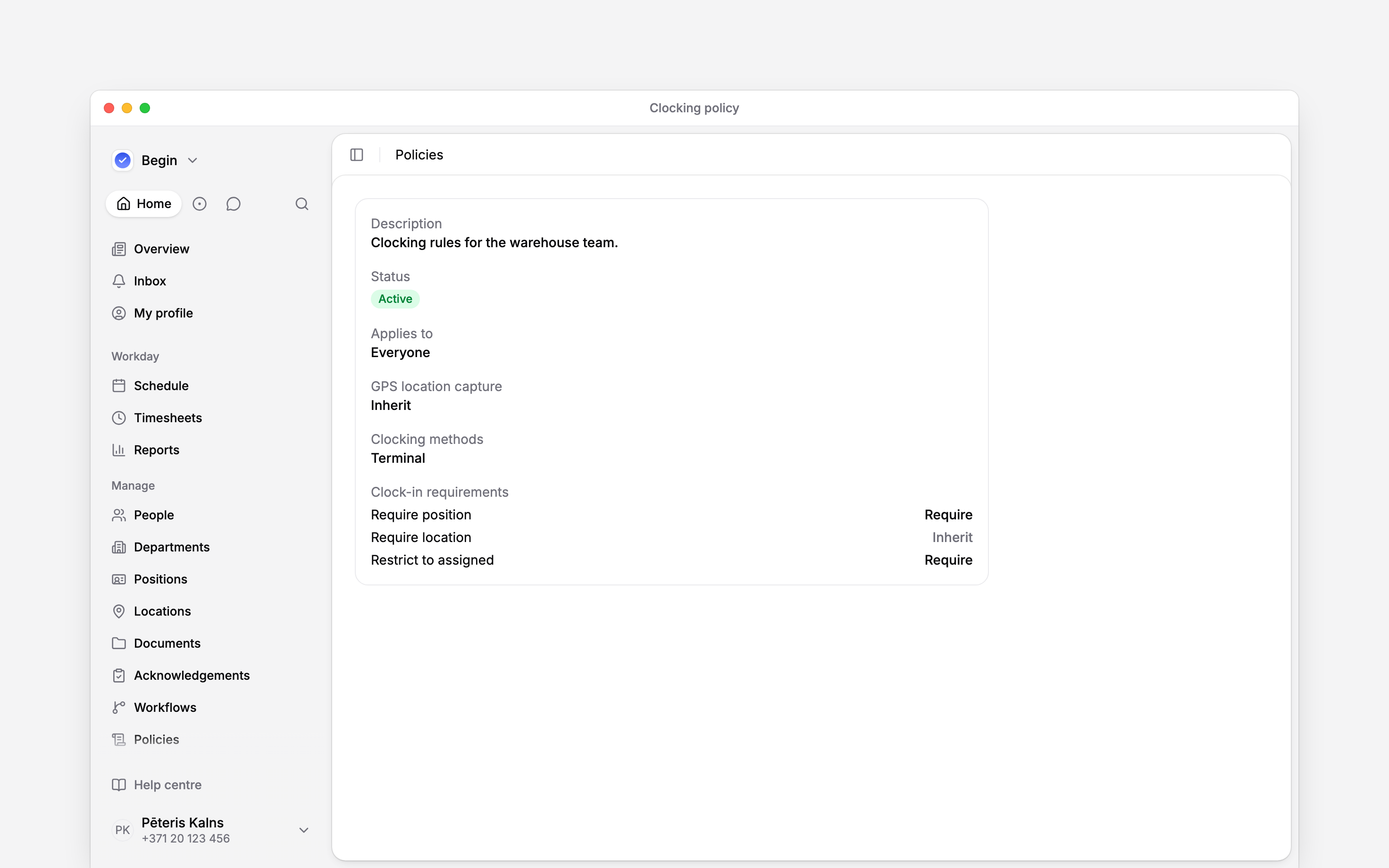Click the Locations pin icon
The height and width of the screenshot is (868, 1389).
(119, 611)
